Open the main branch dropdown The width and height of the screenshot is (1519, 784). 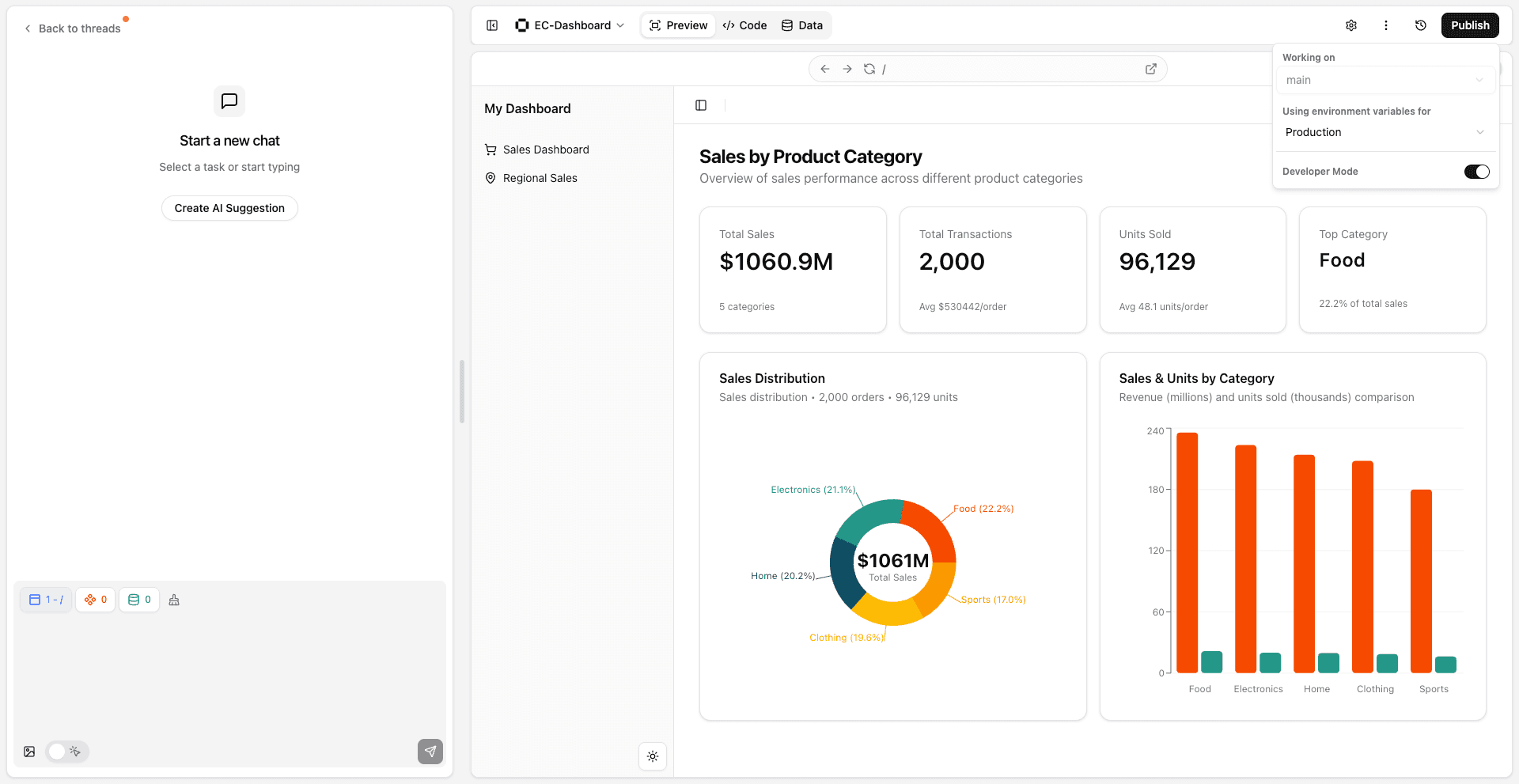1385,80
